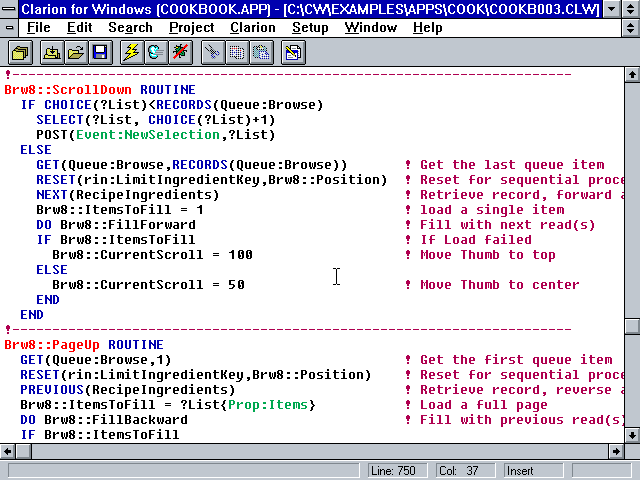Open the File menu
Viewport: 640px width, 480px height.
point(38,27)
